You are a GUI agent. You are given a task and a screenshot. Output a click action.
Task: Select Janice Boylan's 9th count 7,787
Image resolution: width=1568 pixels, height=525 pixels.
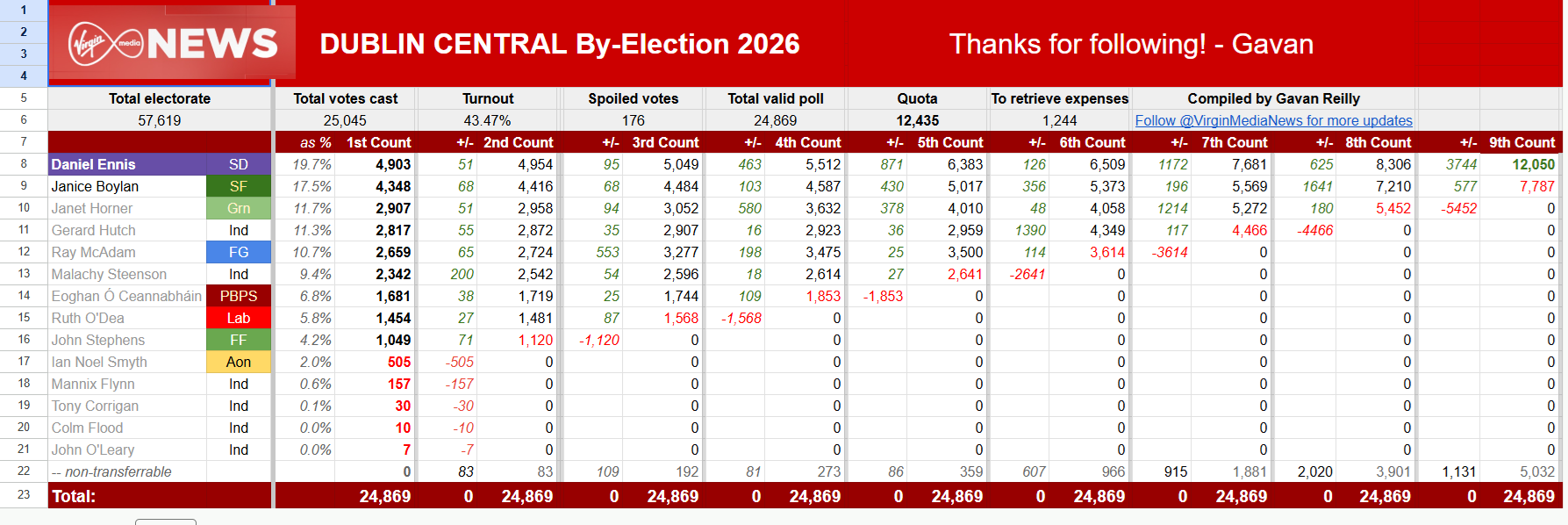tap(1536, 186)
